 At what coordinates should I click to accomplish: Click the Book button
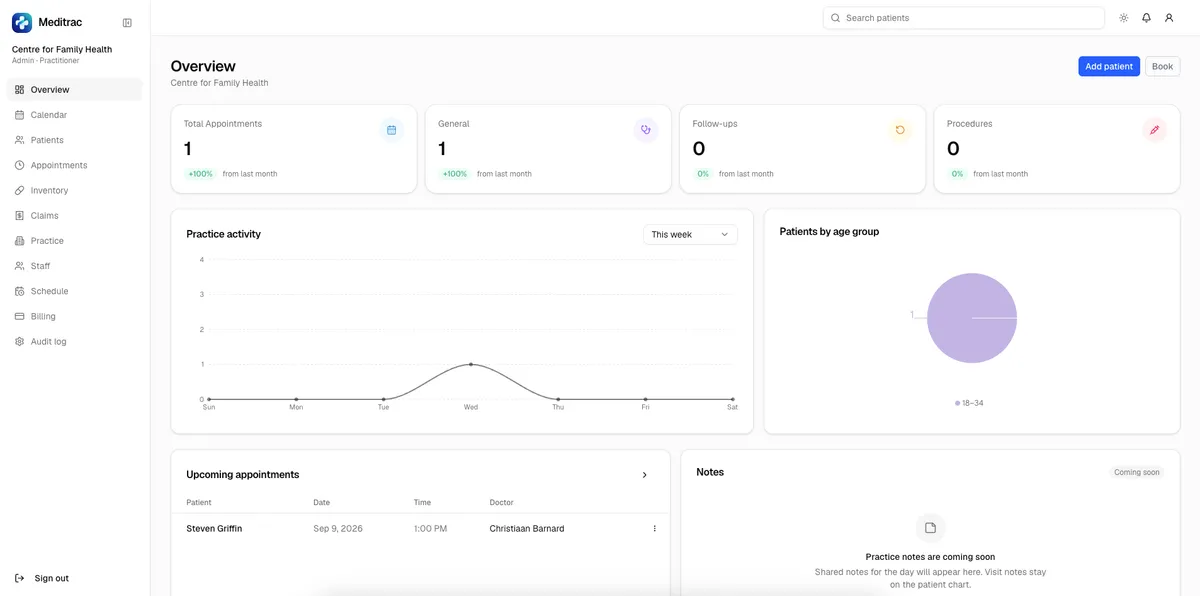point(1162,66)
